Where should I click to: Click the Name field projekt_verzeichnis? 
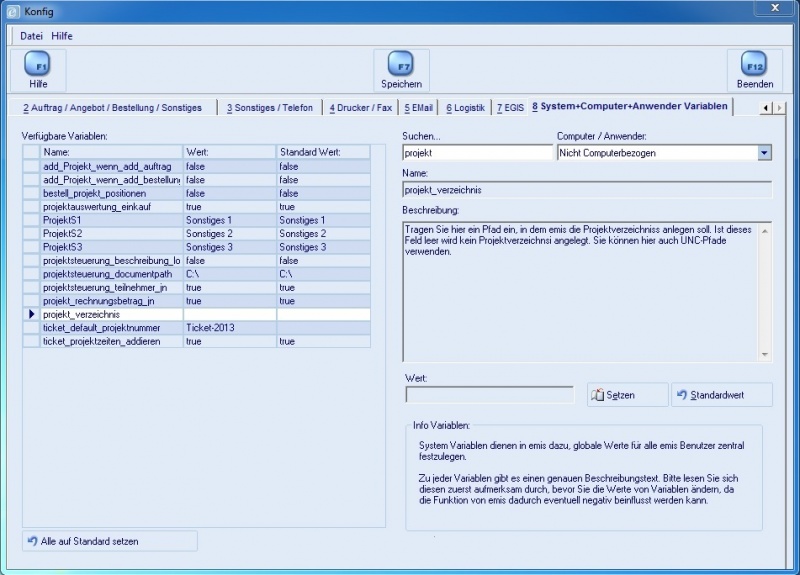(x=587, y=190)
